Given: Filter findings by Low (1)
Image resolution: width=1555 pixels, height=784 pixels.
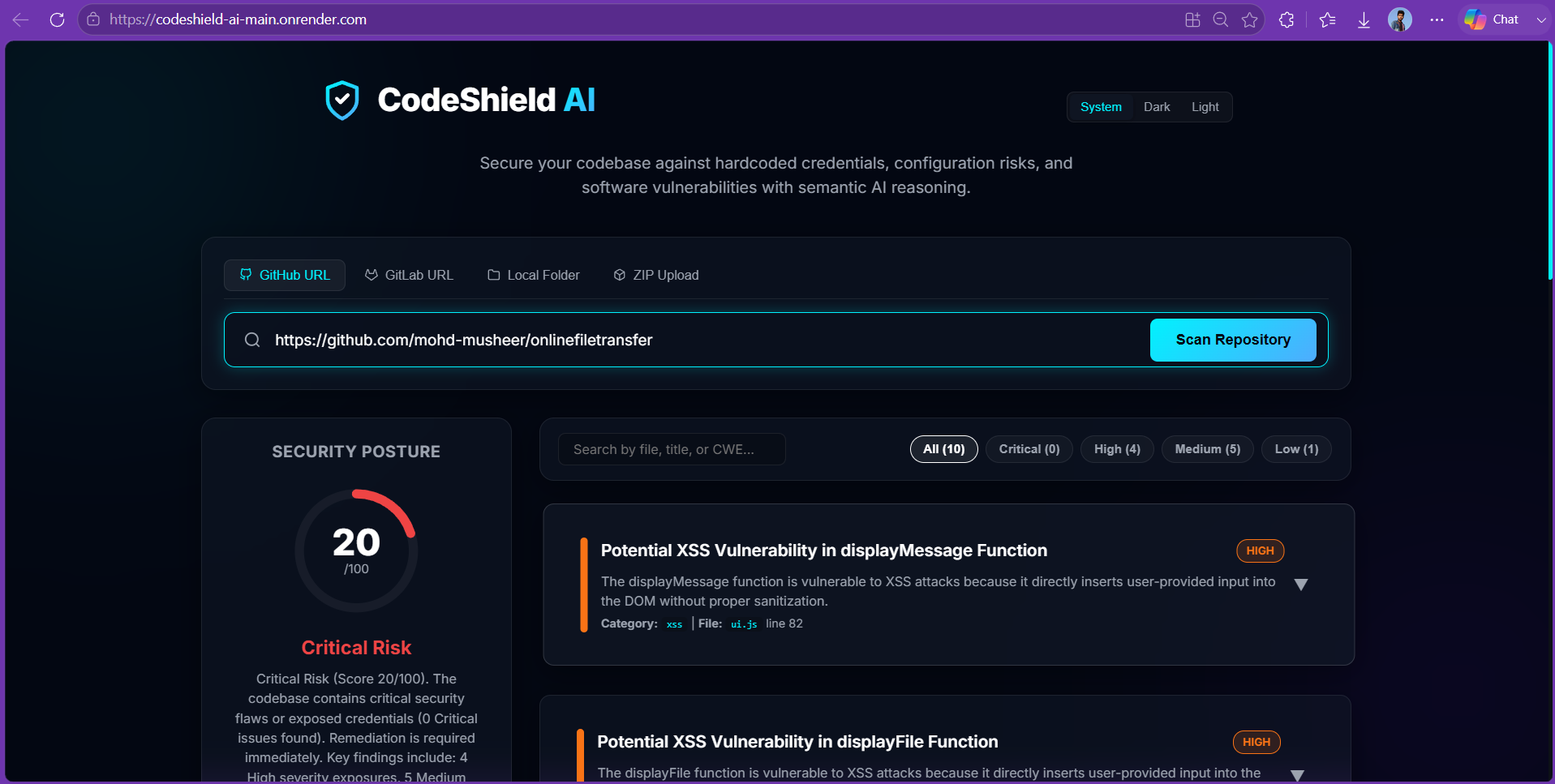Looking at the screenshot, I should click(x=1296, y=449).
